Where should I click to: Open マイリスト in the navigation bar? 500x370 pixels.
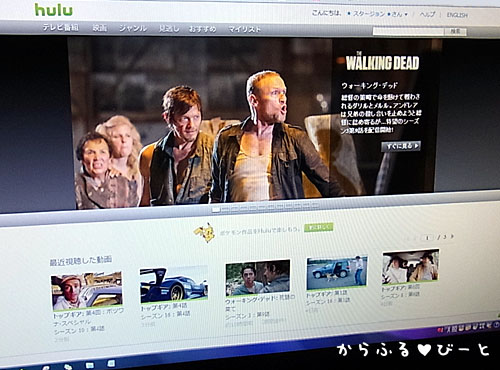point(244,30)
